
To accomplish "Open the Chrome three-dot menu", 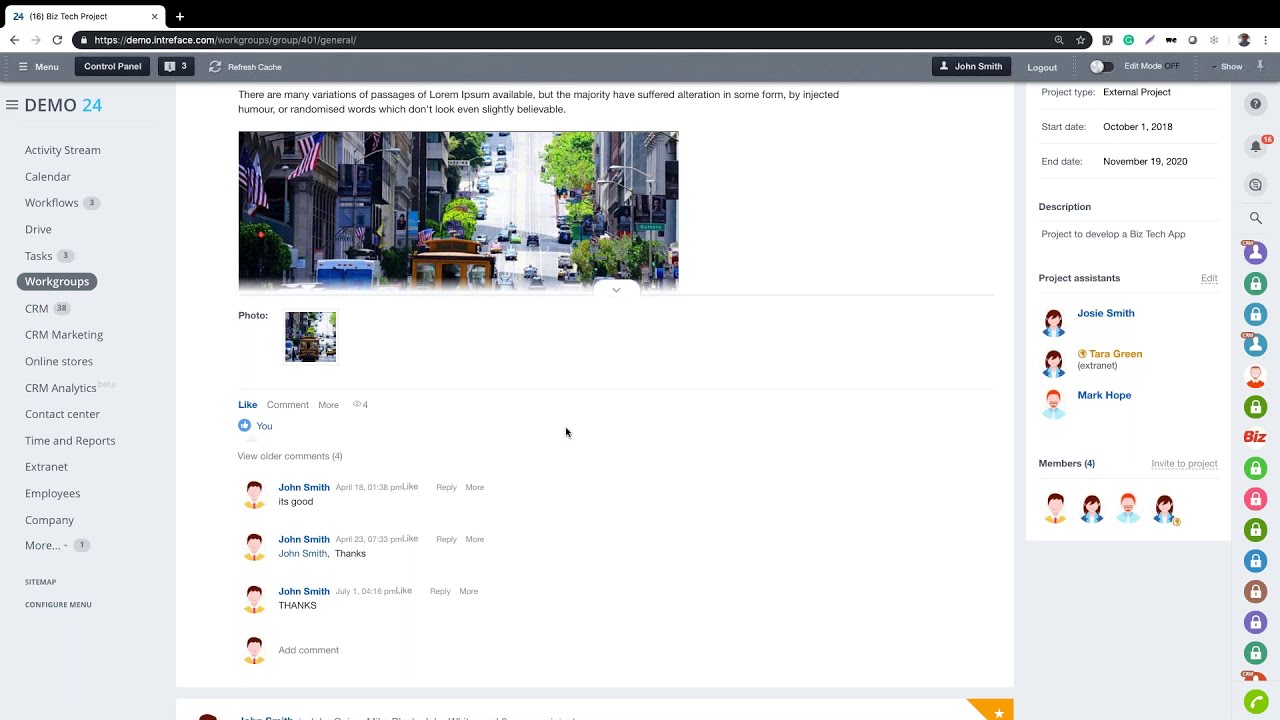I will [x=1266, y=40].
